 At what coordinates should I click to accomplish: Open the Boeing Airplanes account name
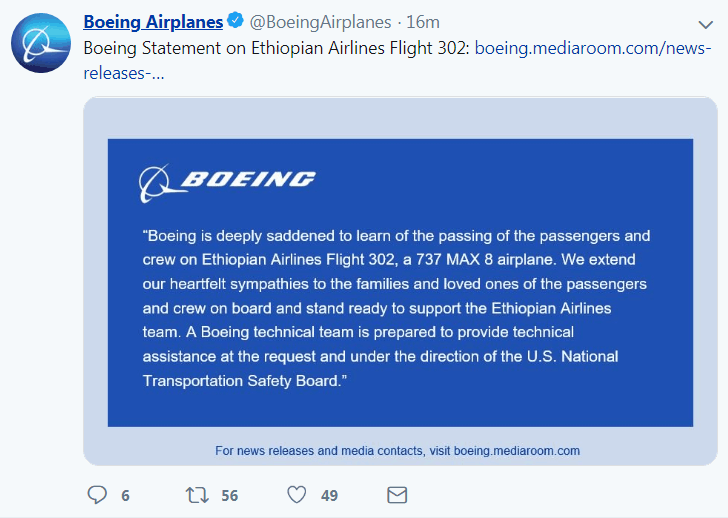pos(153,22)
